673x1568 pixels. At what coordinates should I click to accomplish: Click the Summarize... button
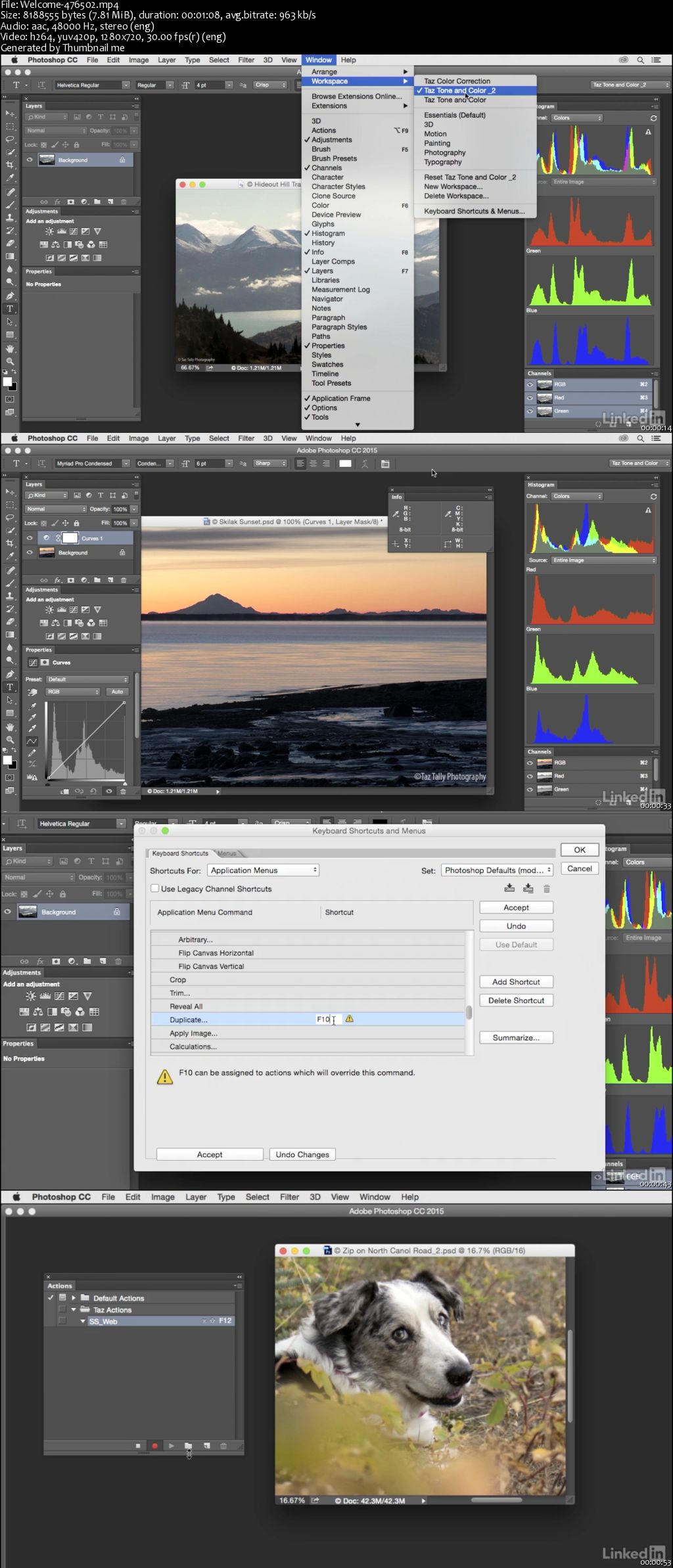tap(516, 1037)
